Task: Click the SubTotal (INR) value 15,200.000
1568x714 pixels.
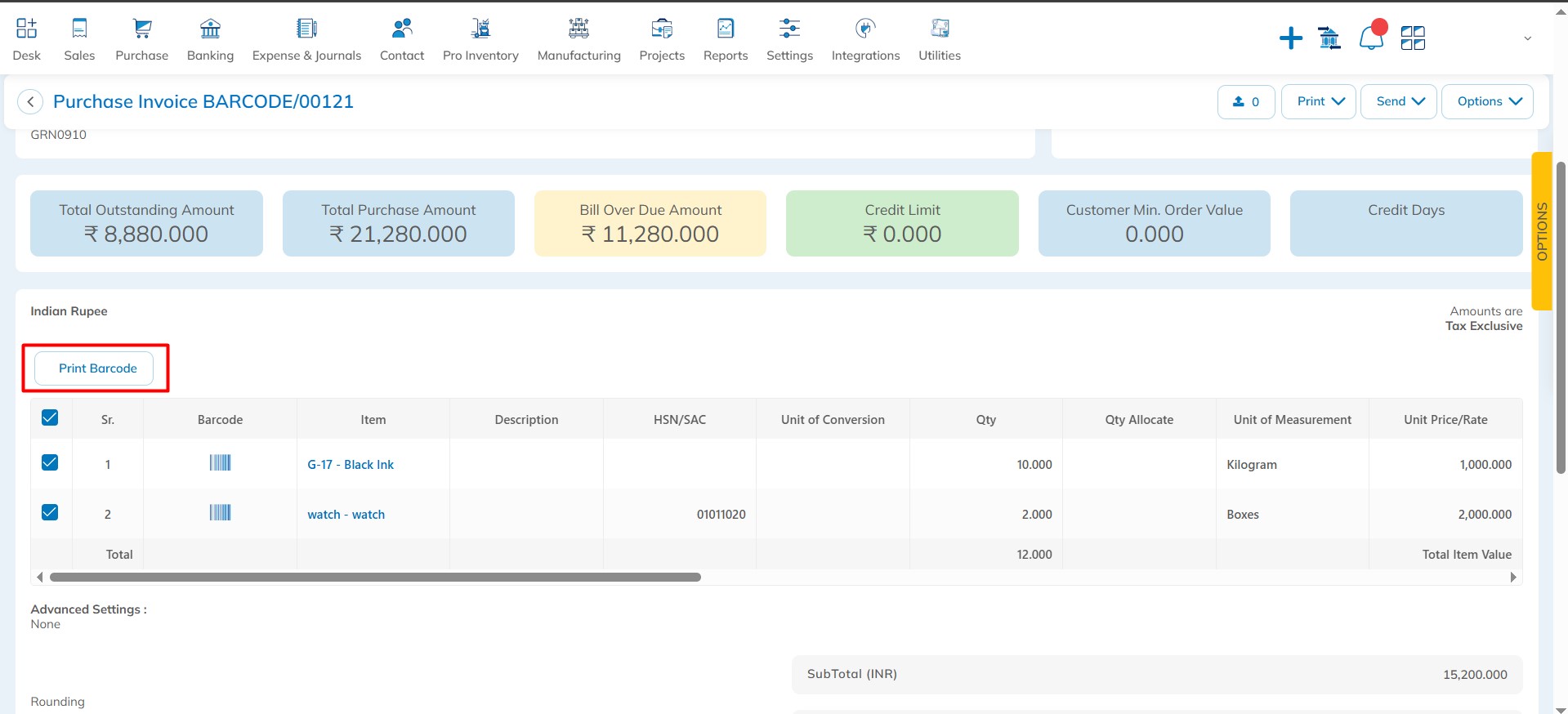Action: pyautogui.click(x=1475, y=675)
